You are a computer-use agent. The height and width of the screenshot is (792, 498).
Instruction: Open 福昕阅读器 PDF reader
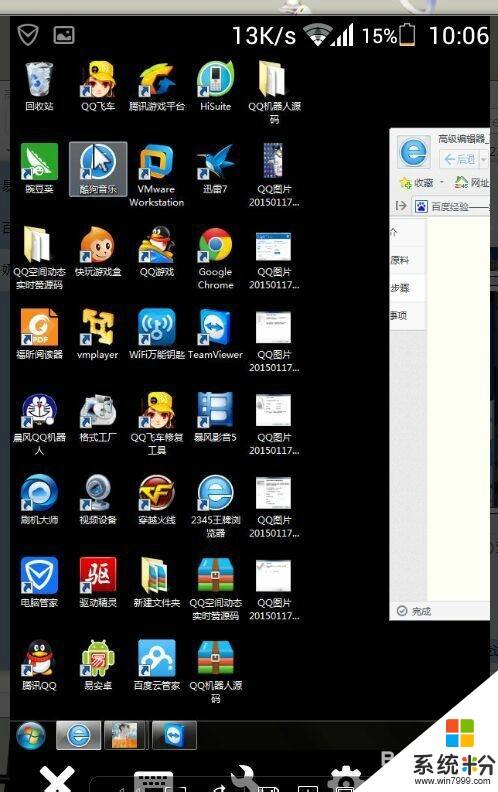(39, 334)
